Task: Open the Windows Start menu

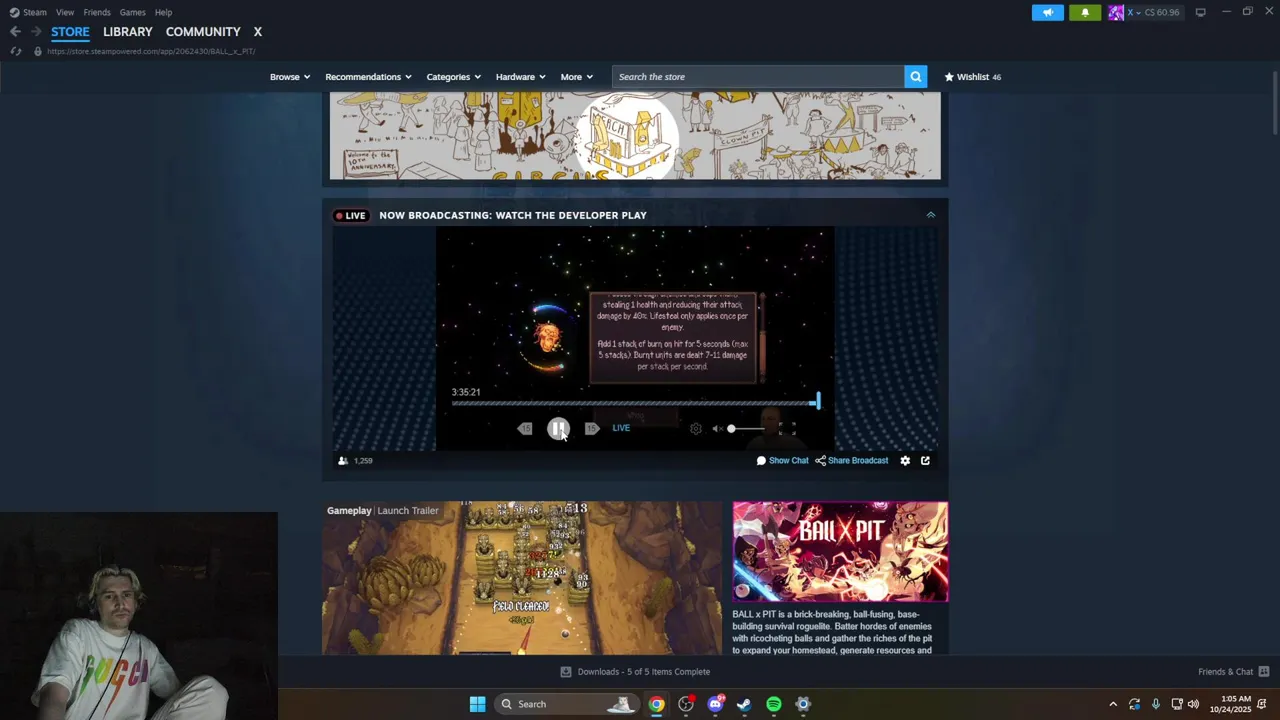Action: pyautogui.click(x=477, y=704)
